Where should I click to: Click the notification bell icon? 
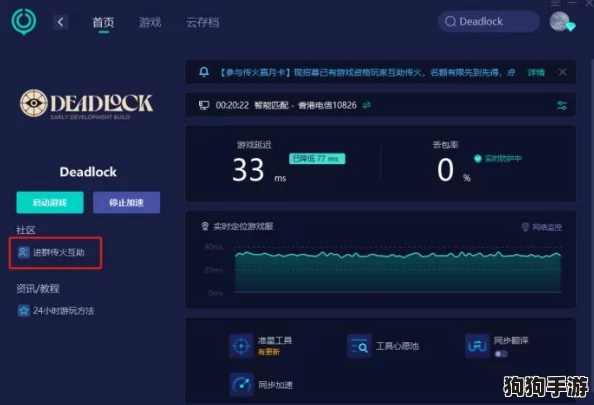click(x=204, y=72)
